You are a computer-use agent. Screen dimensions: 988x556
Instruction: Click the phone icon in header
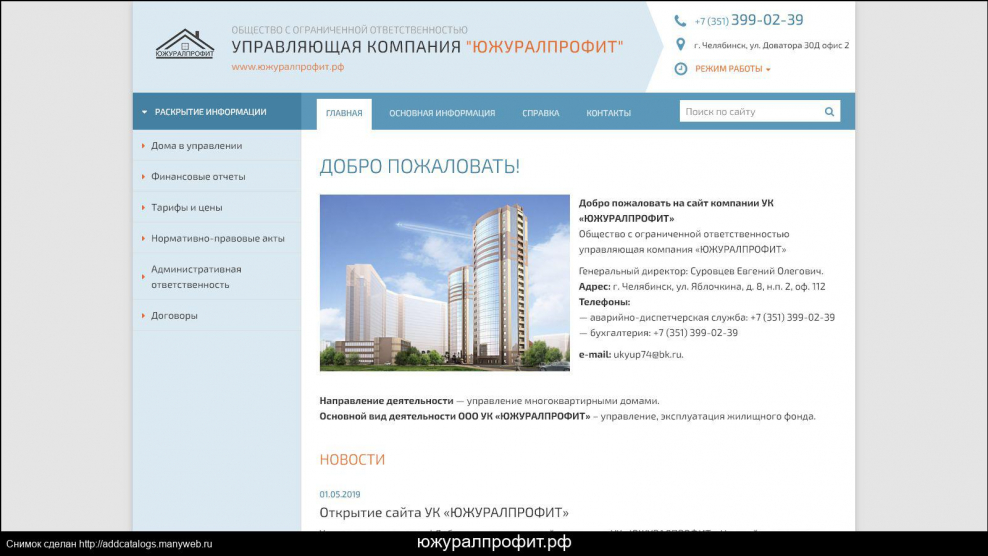[x=680, y=21]
